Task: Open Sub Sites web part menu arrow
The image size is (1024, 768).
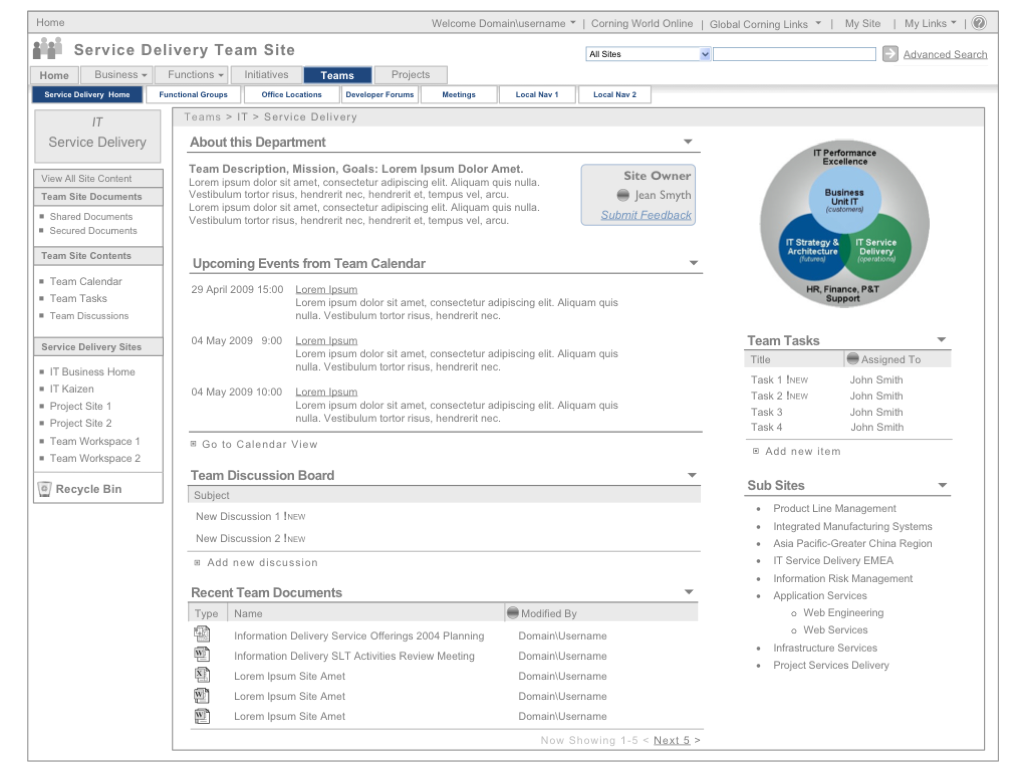Action: pyautogui.click(x=942, y=485)
